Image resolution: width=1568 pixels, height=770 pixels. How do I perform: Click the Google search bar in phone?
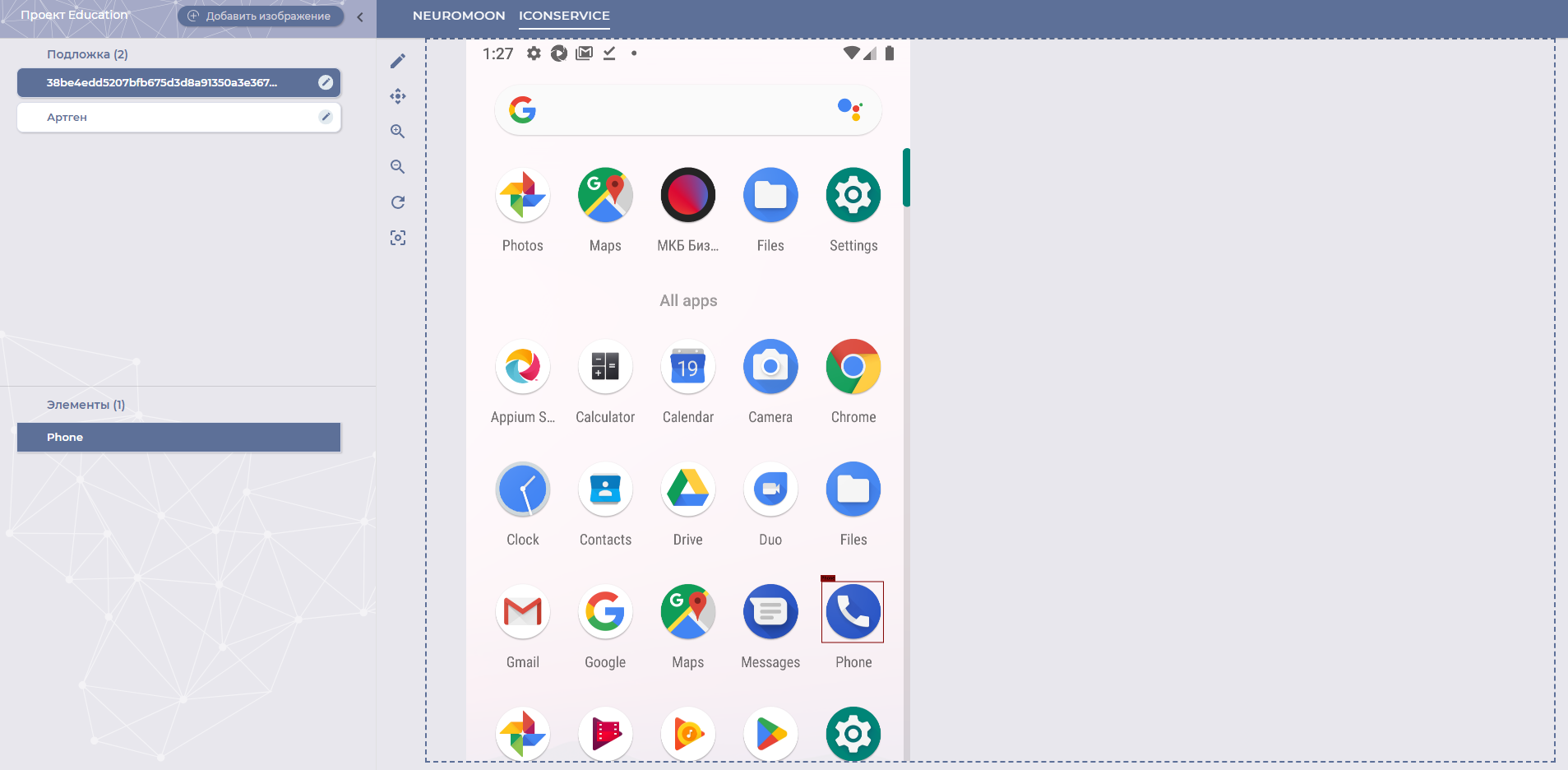(x=688, y=109)
